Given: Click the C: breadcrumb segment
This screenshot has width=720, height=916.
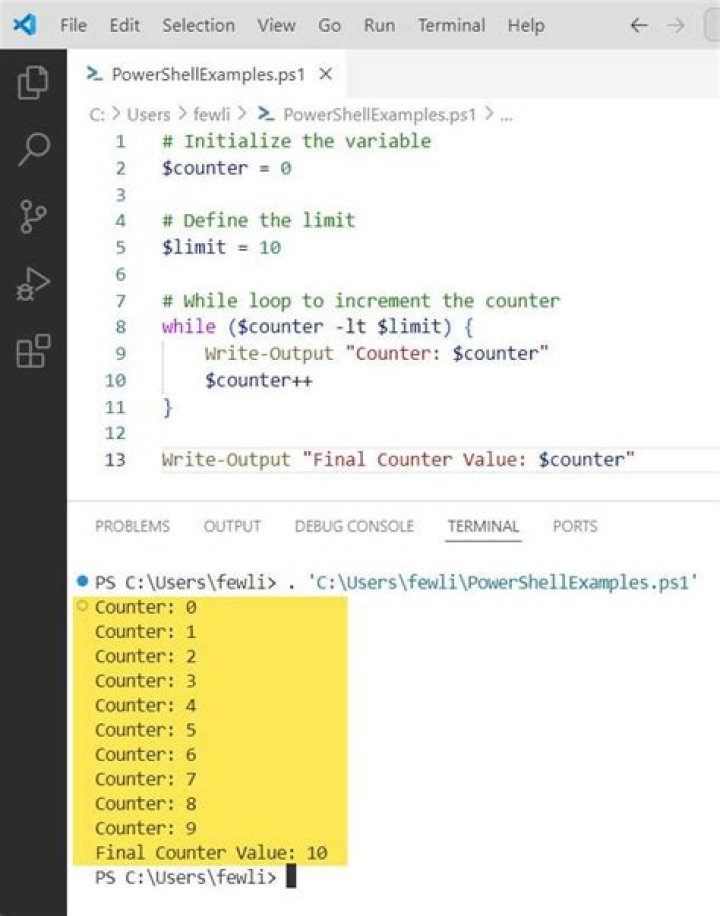Looking at the screenshot, I should click(97, 114).
